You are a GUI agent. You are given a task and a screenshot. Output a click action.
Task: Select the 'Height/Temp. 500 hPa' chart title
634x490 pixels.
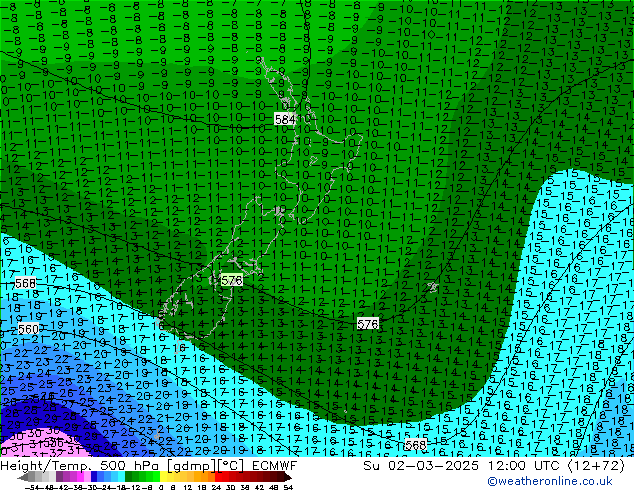click(81, 466)
